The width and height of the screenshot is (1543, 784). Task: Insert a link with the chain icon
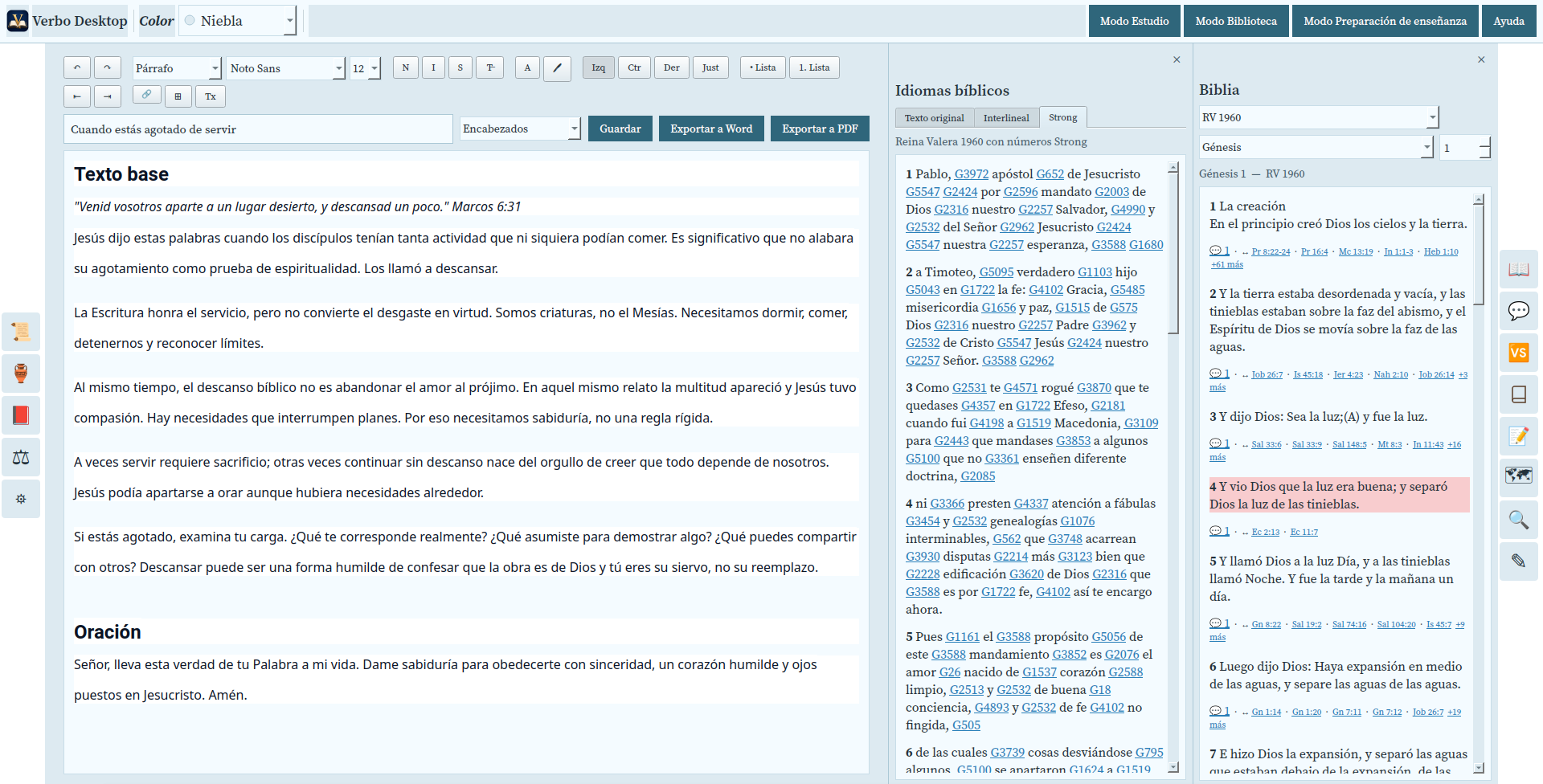pyautogui.click(x=146, y=95)
